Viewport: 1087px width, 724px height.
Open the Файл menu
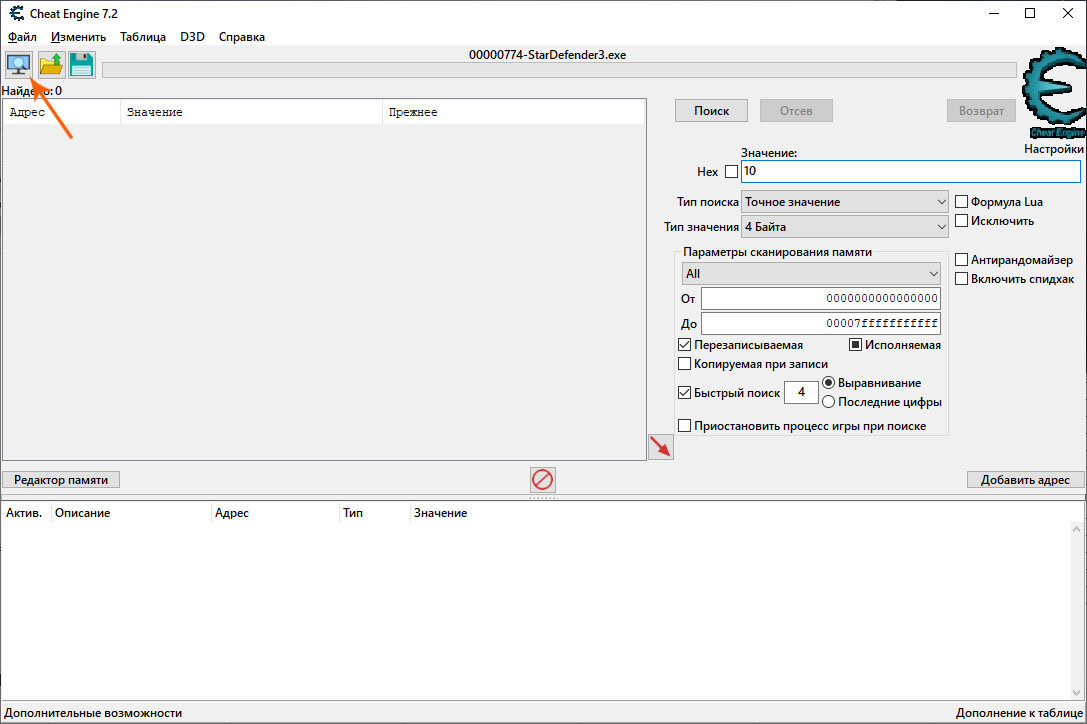(22, 37)
